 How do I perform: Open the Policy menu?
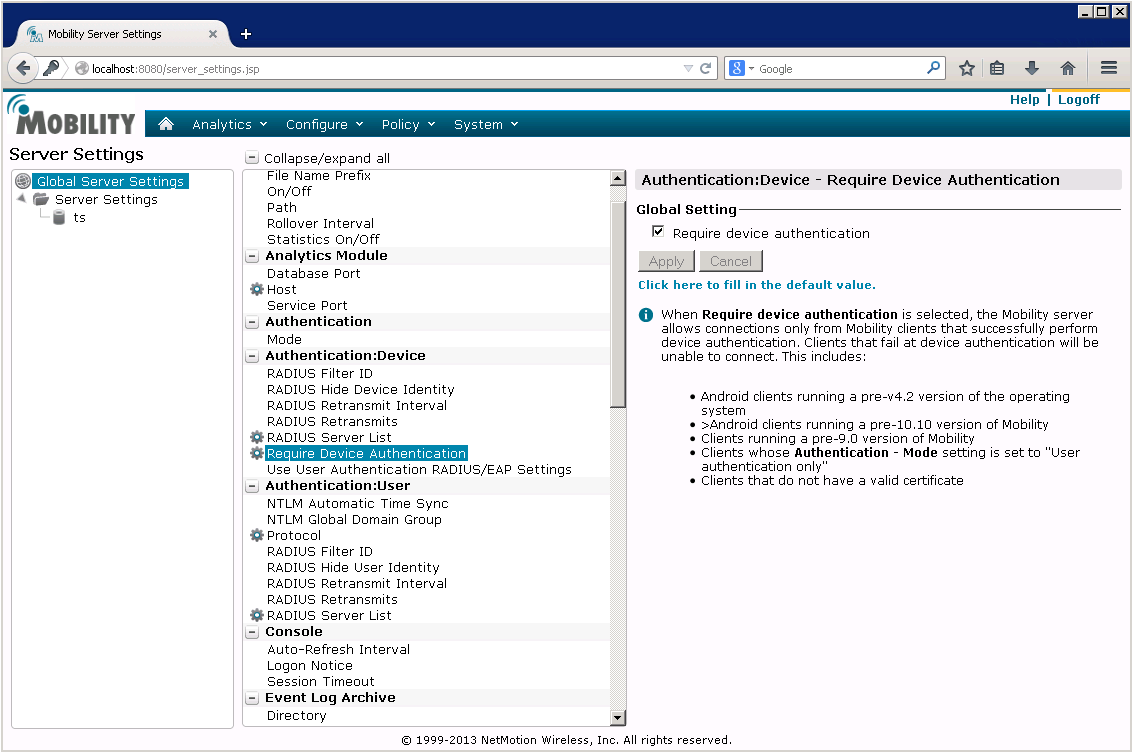pos(408,124)
